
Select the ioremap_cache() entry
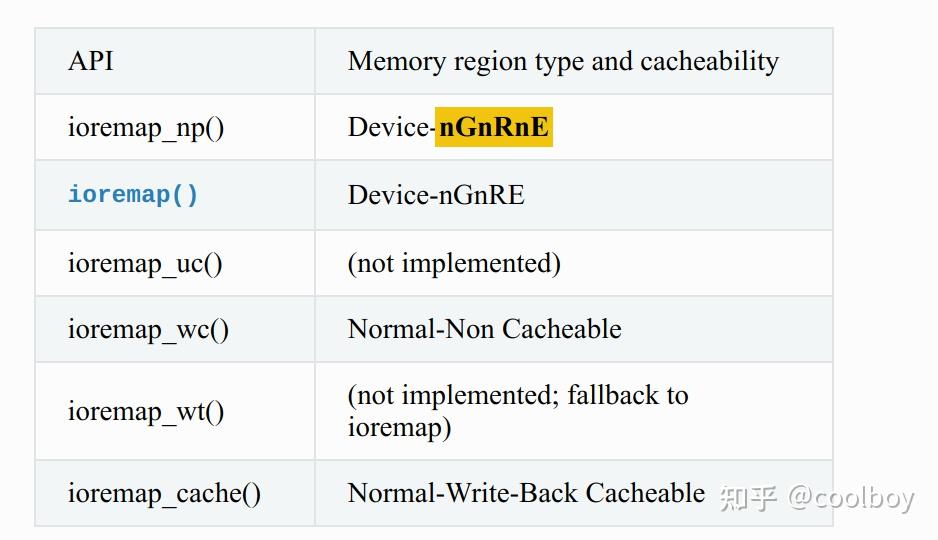[164, 493]
